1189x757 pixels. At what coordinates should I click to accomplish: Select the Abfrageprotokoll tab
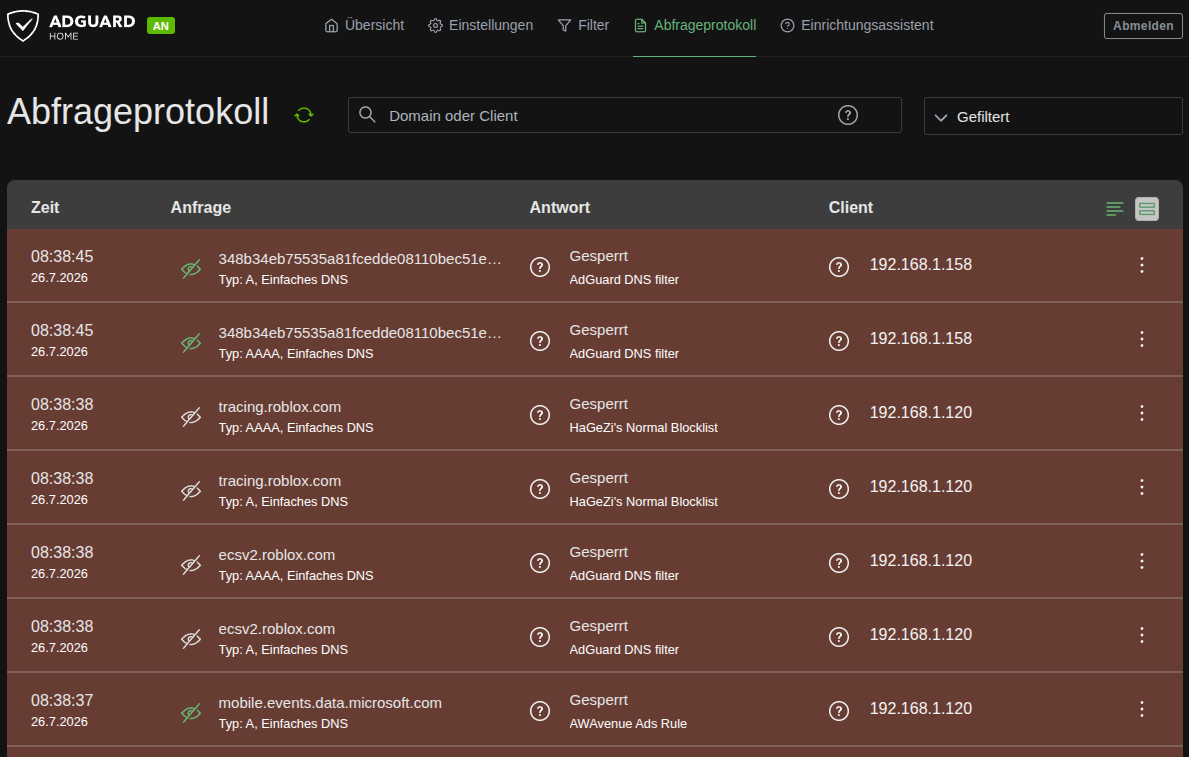(695, 25)
